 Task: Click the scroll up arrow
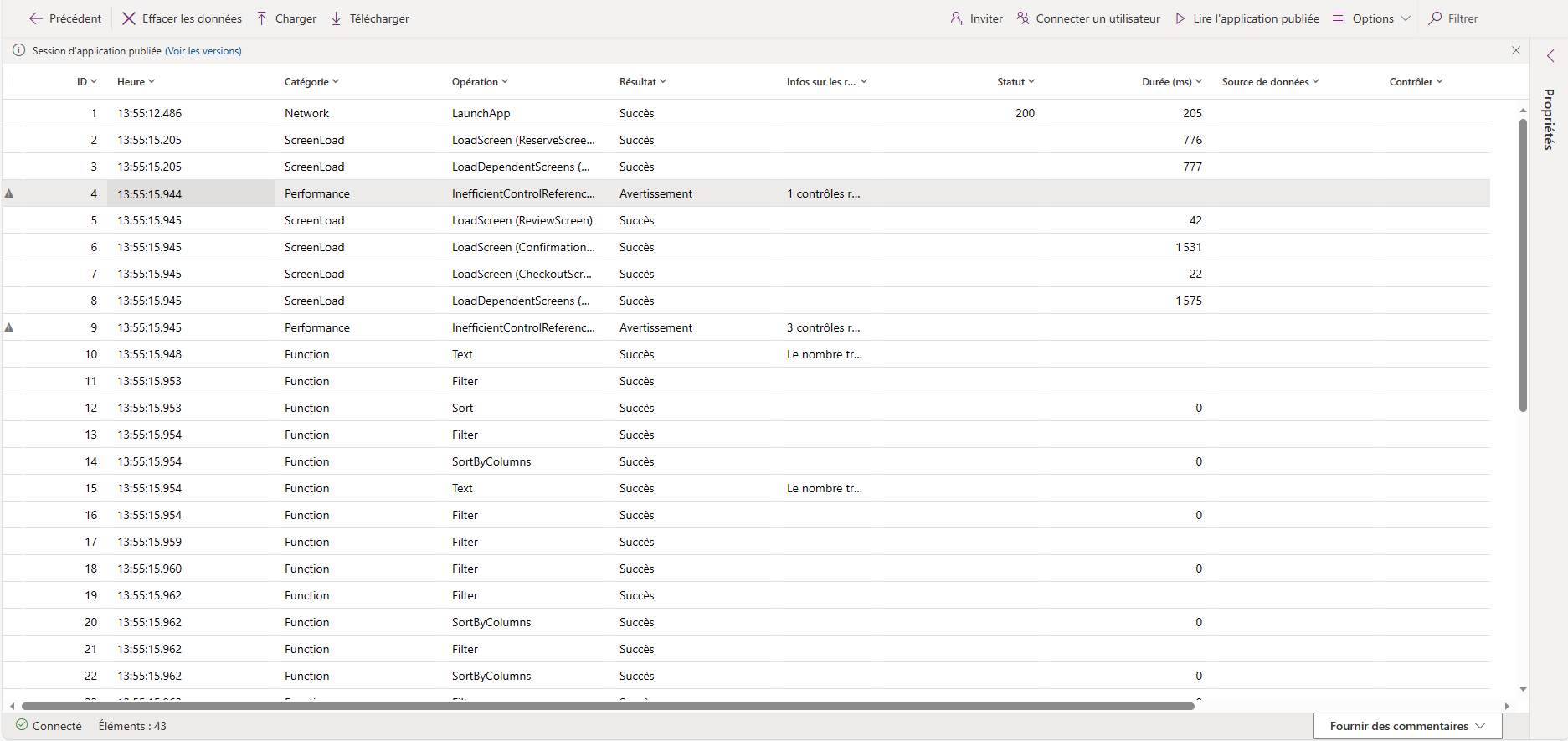1523,110
